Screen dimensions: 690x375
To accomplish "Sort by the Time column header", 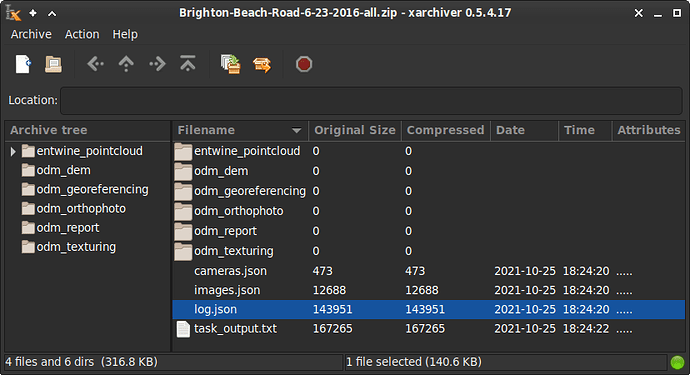I will (585, 130).
